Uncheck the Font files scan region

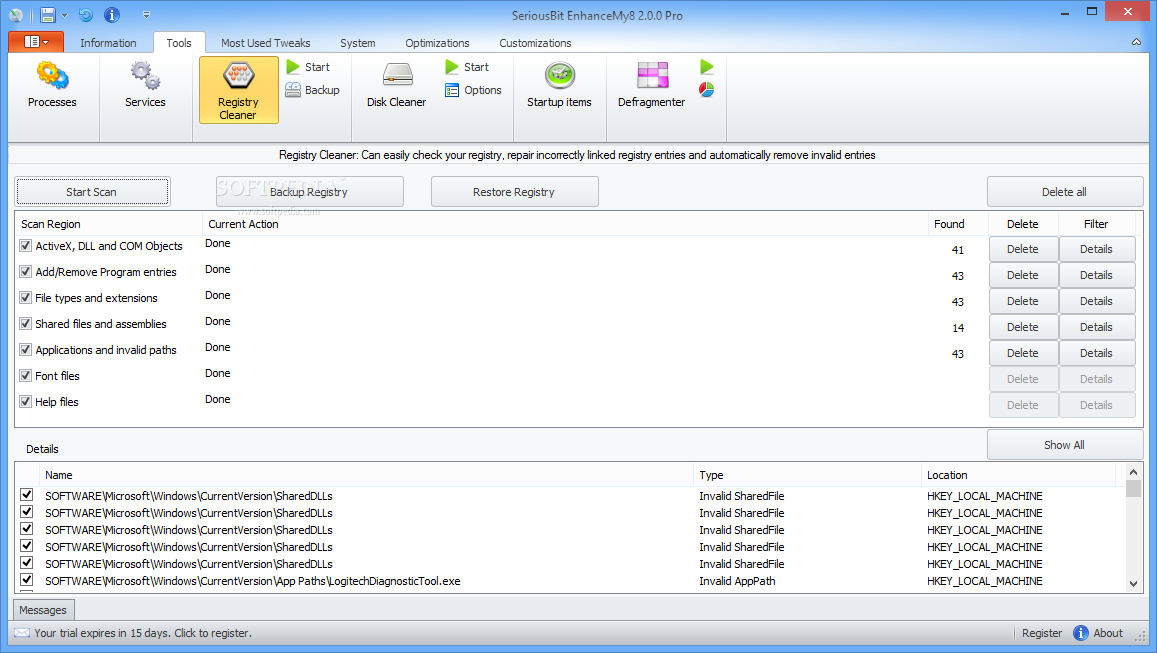pos(26,376)
